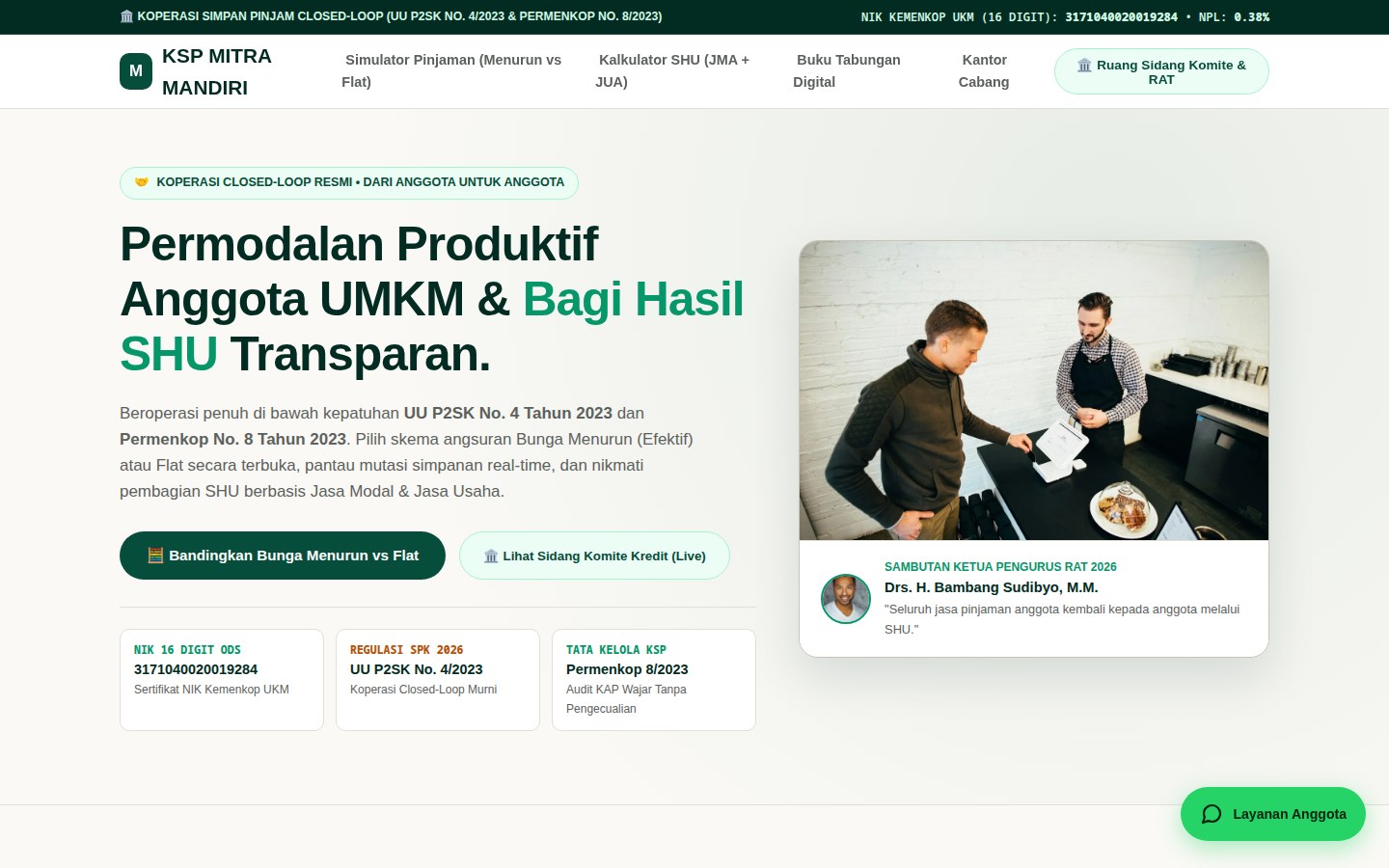Click the green M logo badge
Viewport: 1389px width, 868px height.
[x=136, y=71]
